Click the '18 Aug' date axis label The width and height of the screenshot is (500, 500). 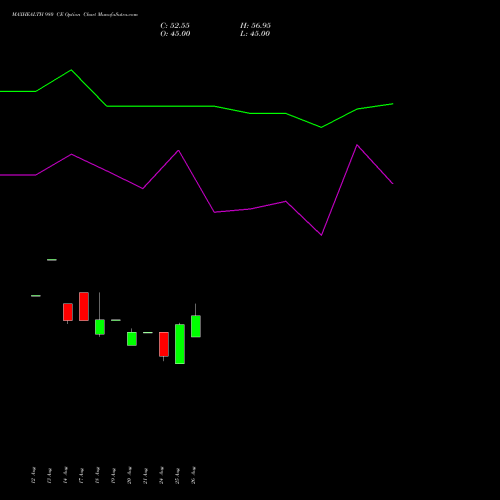(97, 475)
